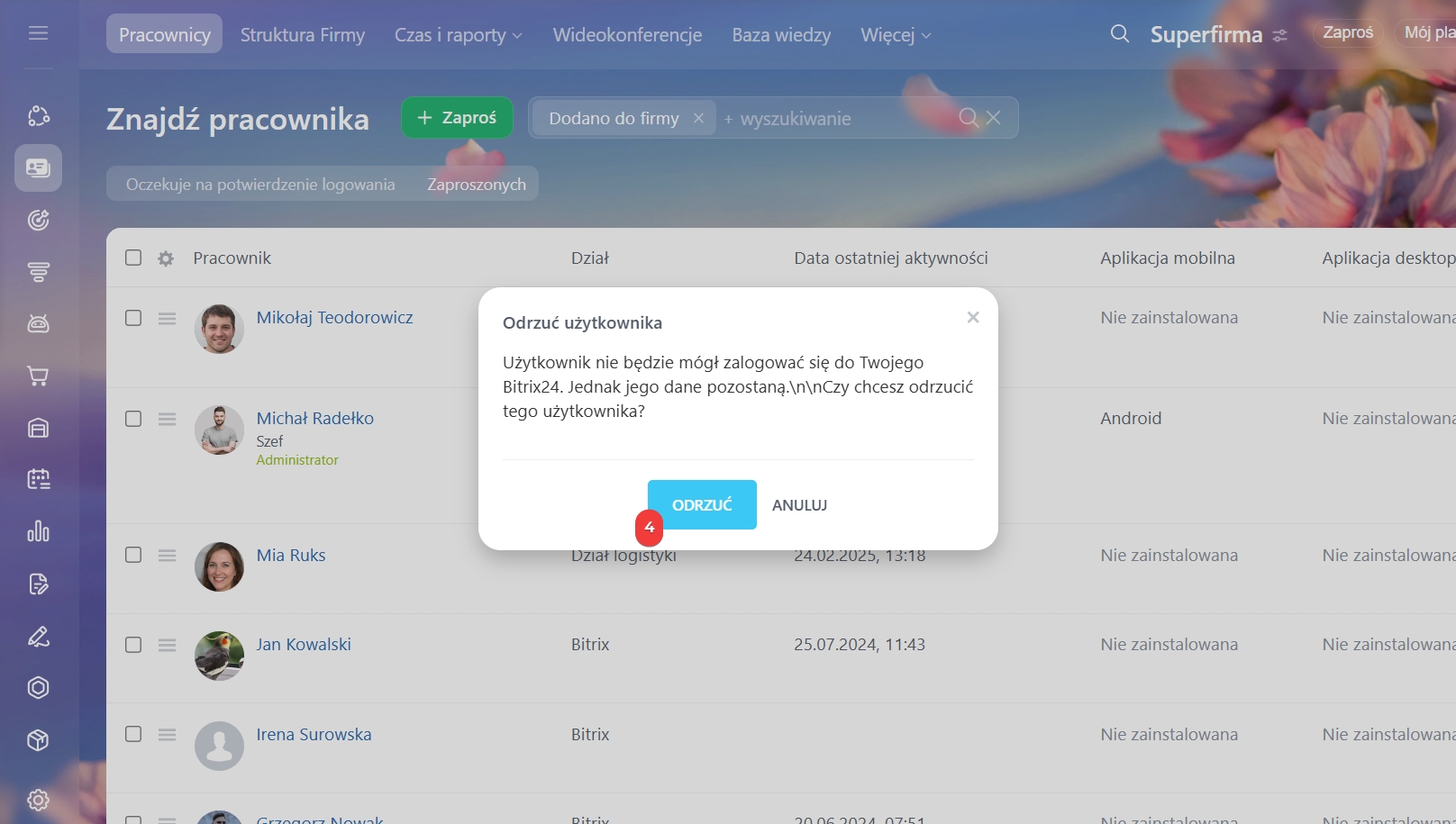
Task: Click the '25.07.2024, 11:43' date cell
Action: pyautogui.click(x=859, y=645)
